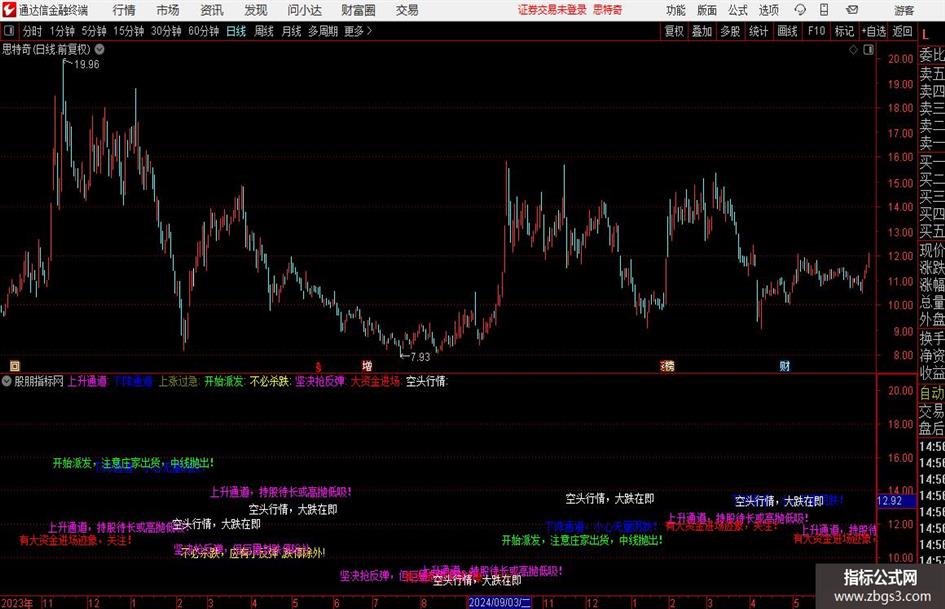945x609 pixels.
Task: Click the 空头行情 indicator legend label
Action: (x=427, y=382)
